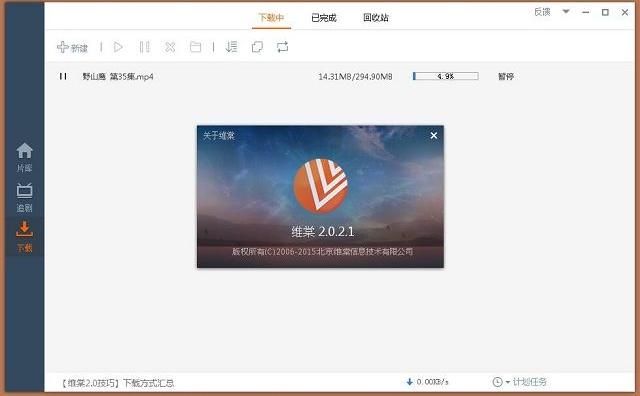This screenshot has height=396, width=640.
Task: Click the download speed 0.00KB/s indicator
Action: tap(427, 382)
